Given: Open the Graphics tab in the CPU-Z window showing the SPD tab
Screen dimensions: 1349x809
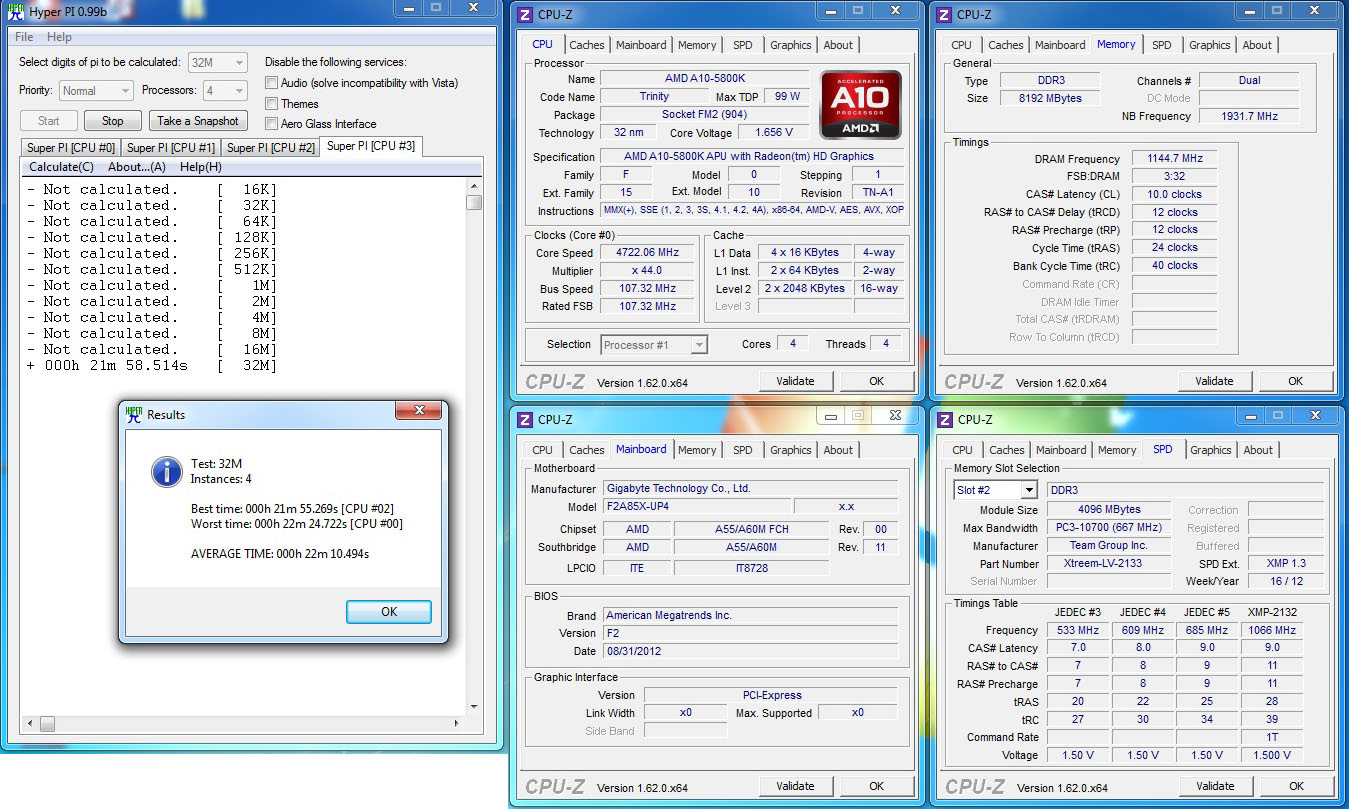Looking at the screenshot, I should 1211,450.
